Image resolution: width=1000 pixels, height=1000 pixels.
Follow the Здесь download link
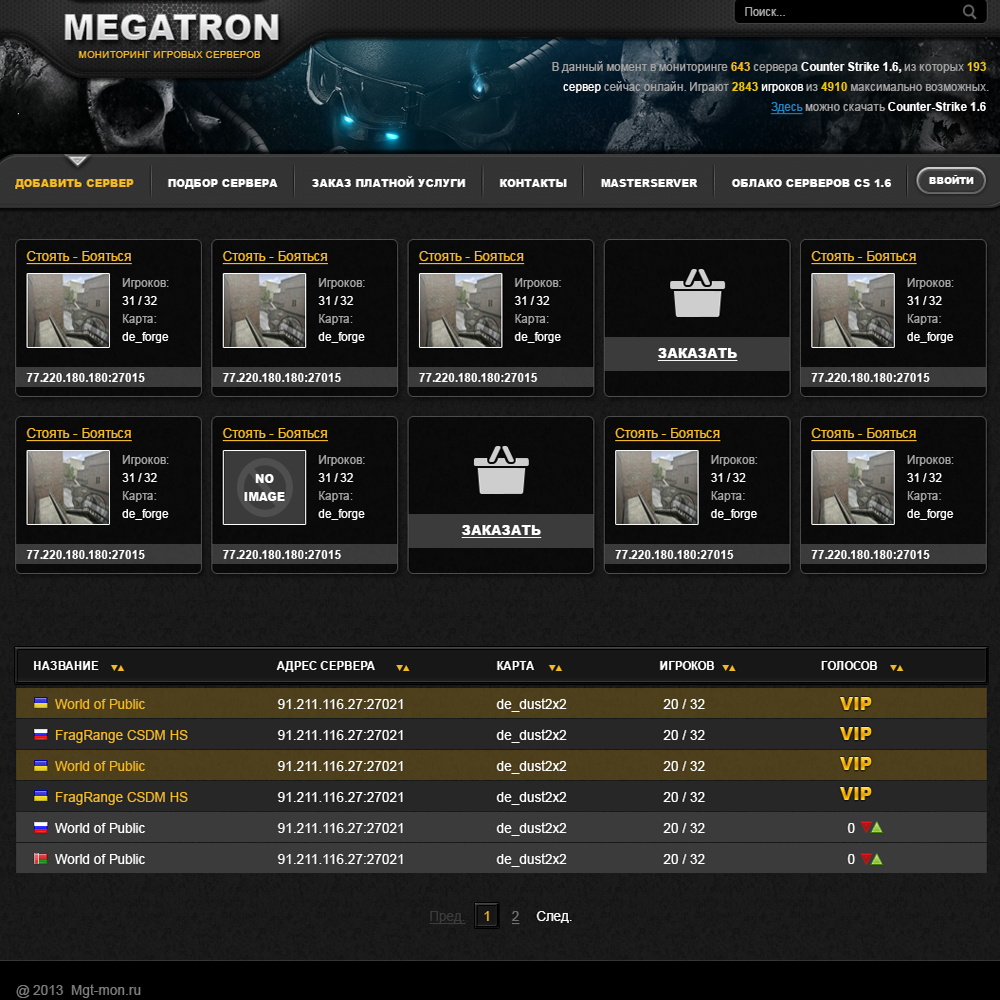coord(786,107)
